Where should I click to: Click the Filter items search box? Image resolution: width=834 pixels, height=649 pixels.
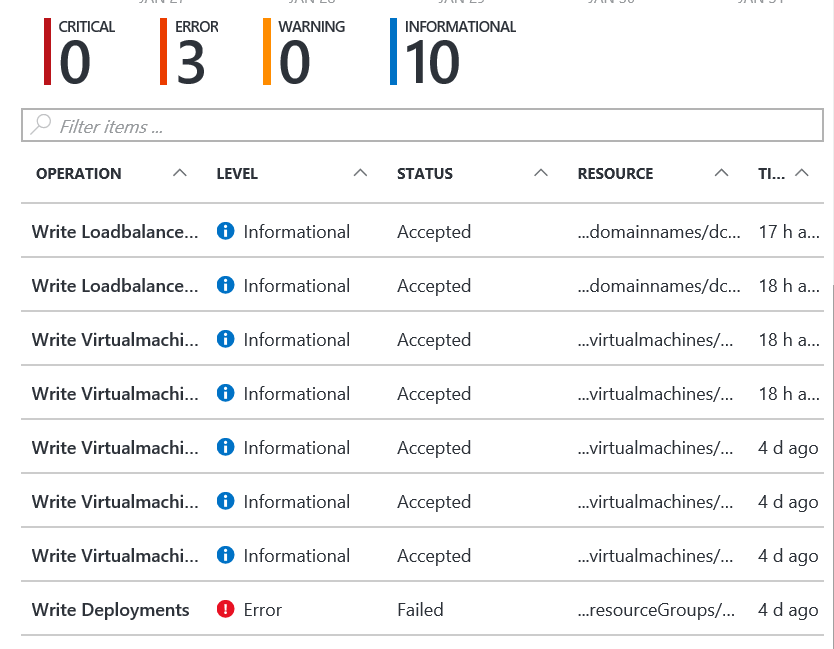(x=422, y=126)
